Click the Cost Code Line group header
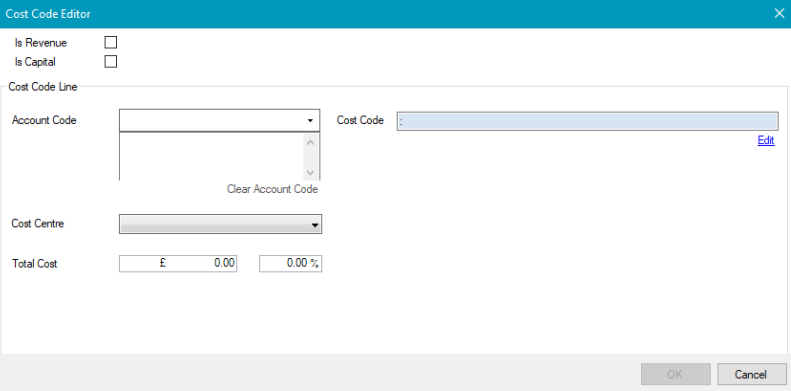The width and height of the screenshot is (791, 391). pyautogui.click(x=43, y=87)
